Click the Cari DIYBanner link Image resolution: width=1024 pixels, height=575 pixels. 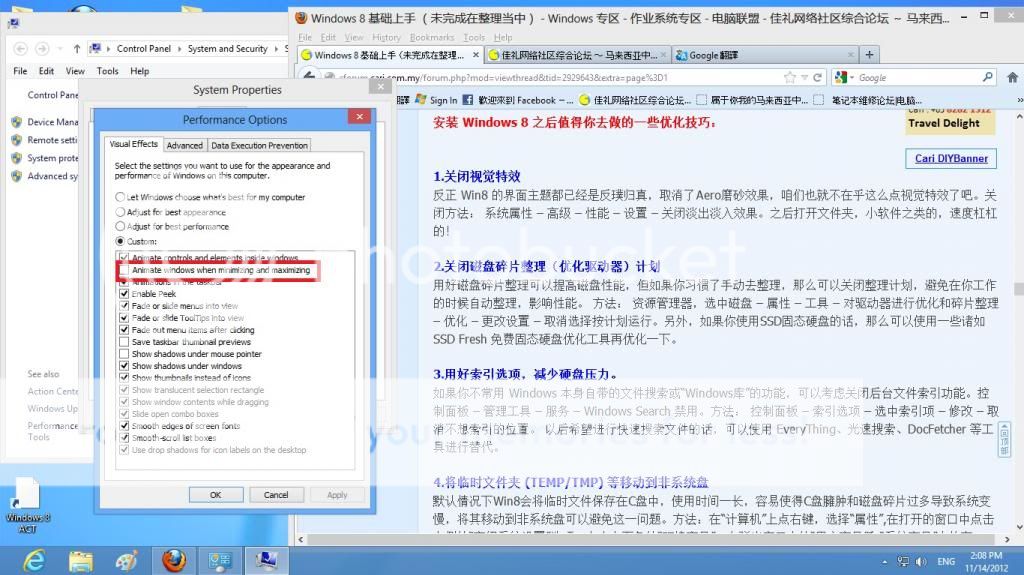pyautogui.click(x=951, y=158)
